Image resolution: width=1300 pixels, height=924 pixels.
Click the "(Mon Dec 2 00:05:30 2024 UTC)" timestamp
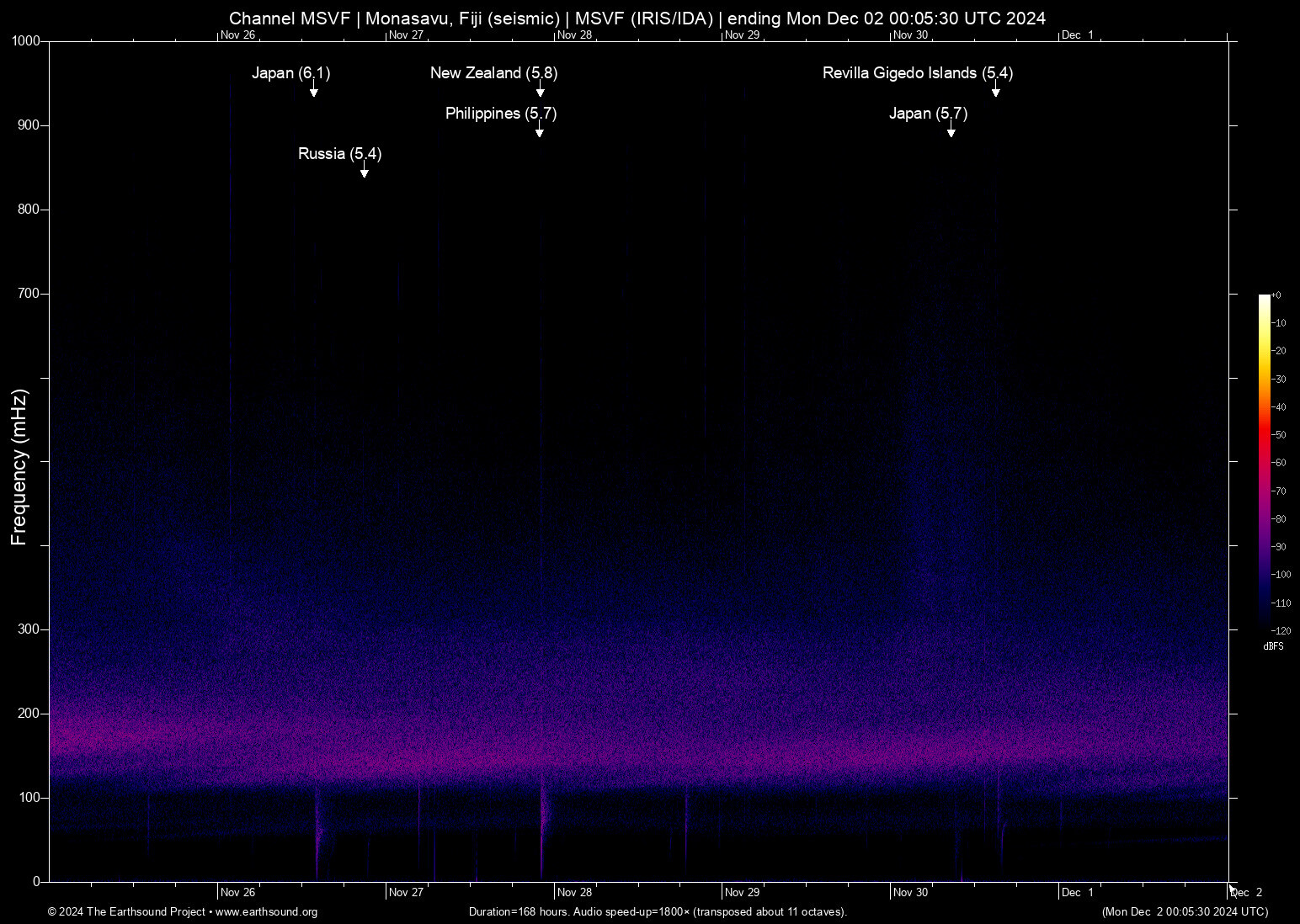[x=1185, y=912]
